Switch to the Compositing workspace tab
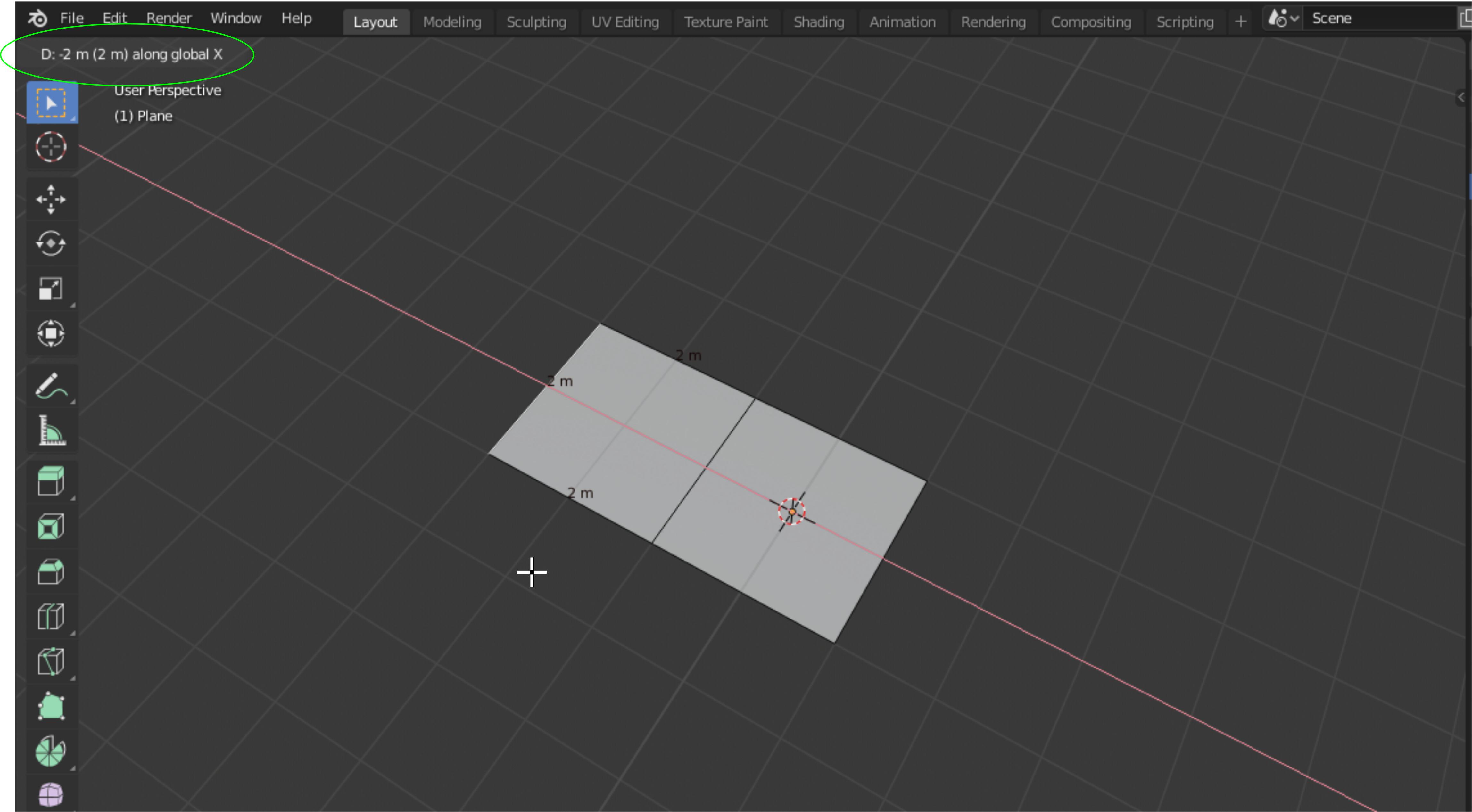This screenshot has height=812, width=1472. coord(1091,22)
